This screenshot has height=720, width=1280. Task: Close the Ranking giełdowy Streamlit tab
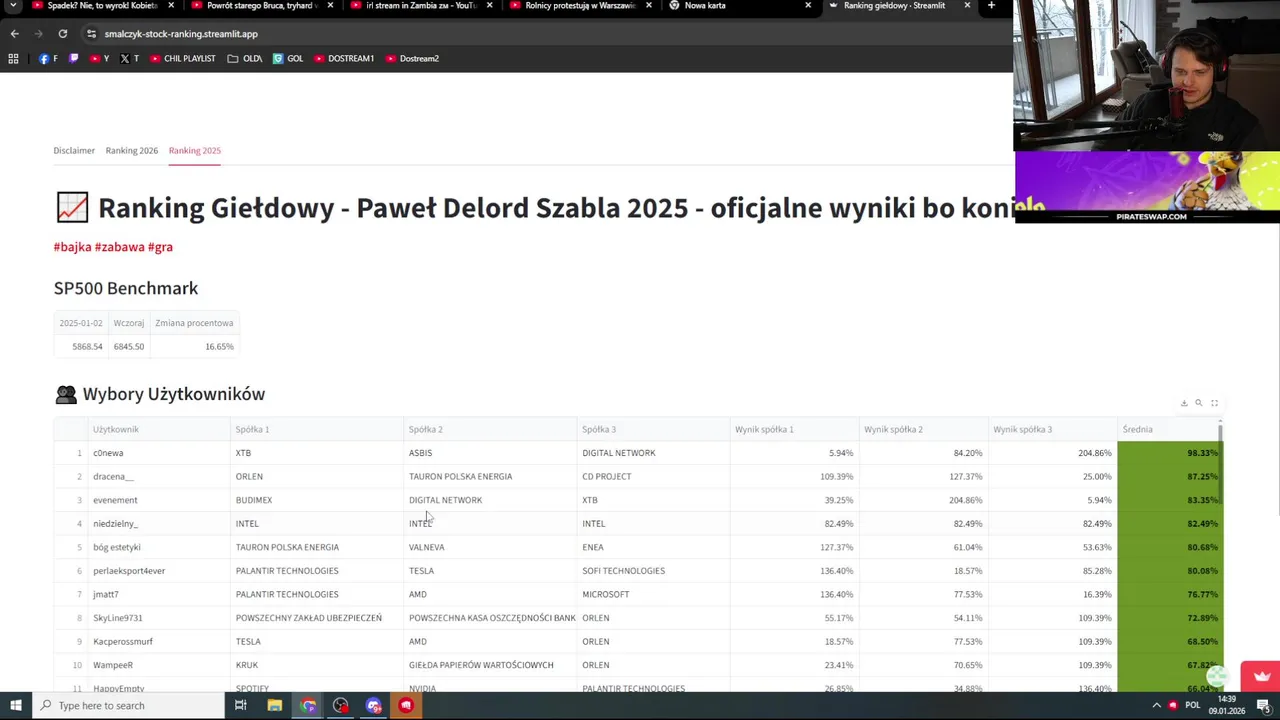pos(967,6)
